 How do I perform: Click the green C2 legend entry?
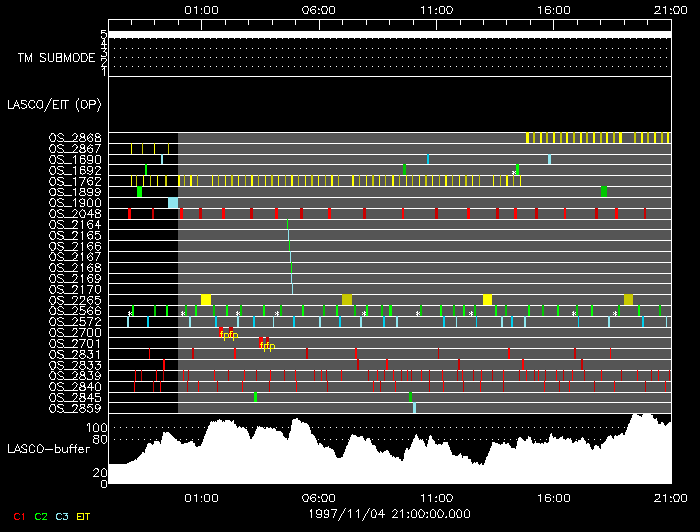coord(41,515)
